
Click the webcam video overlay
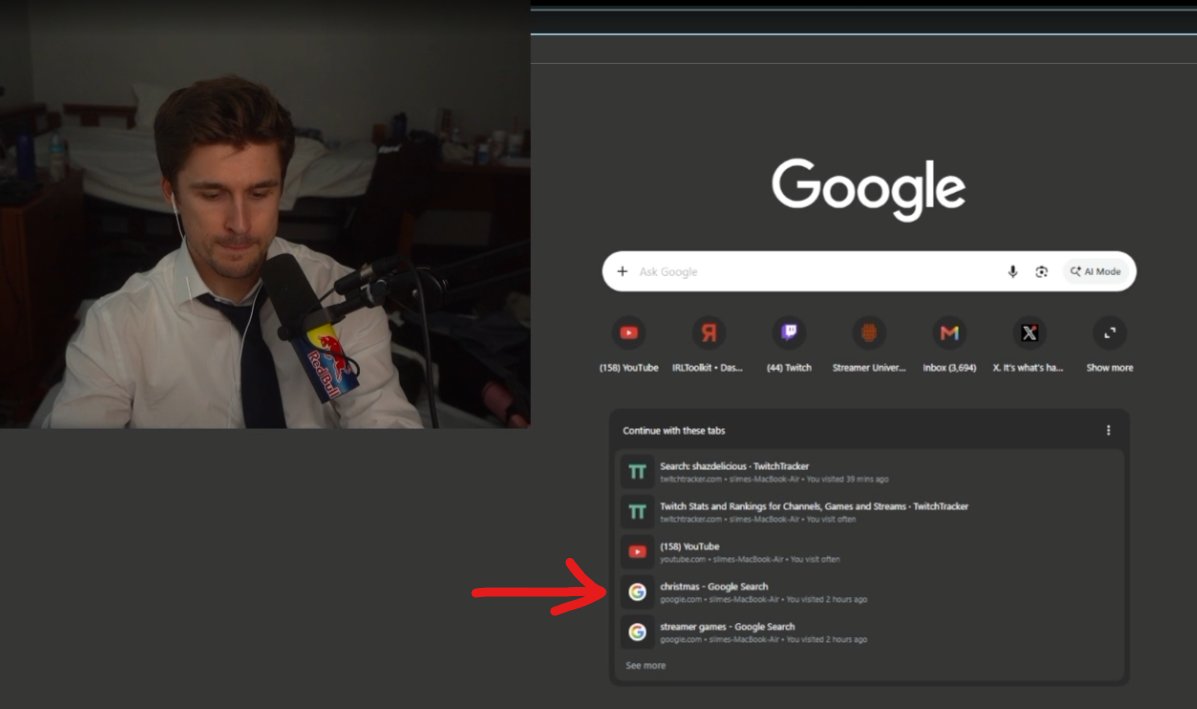(x=265, y=214)
